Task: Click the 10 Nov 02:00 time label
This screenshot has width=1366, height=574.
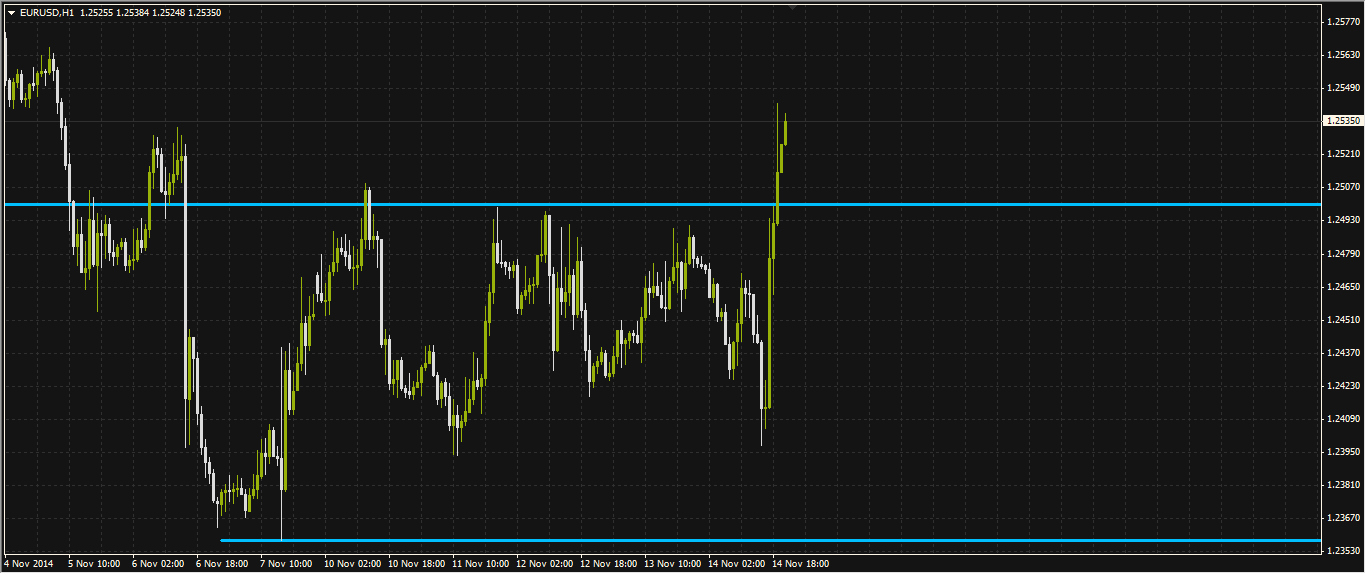Action: click(x=352, y=564)
